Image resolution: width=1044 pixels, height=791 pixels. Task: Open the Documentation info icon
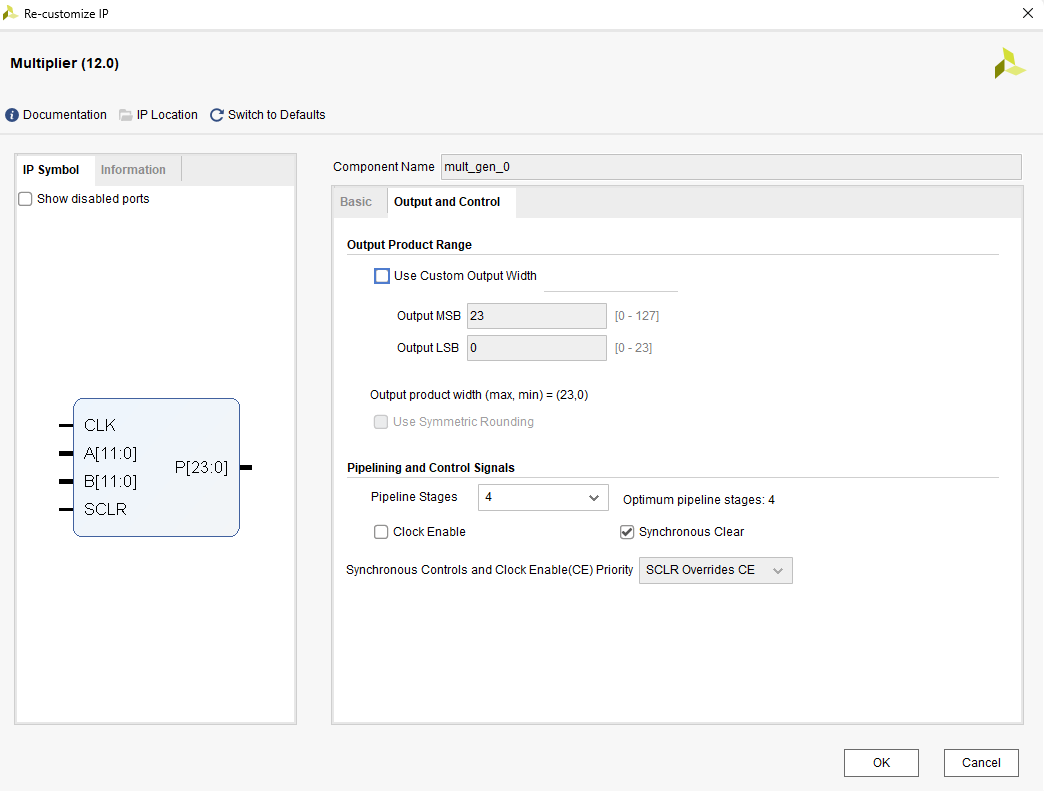[x=12, y=115]
